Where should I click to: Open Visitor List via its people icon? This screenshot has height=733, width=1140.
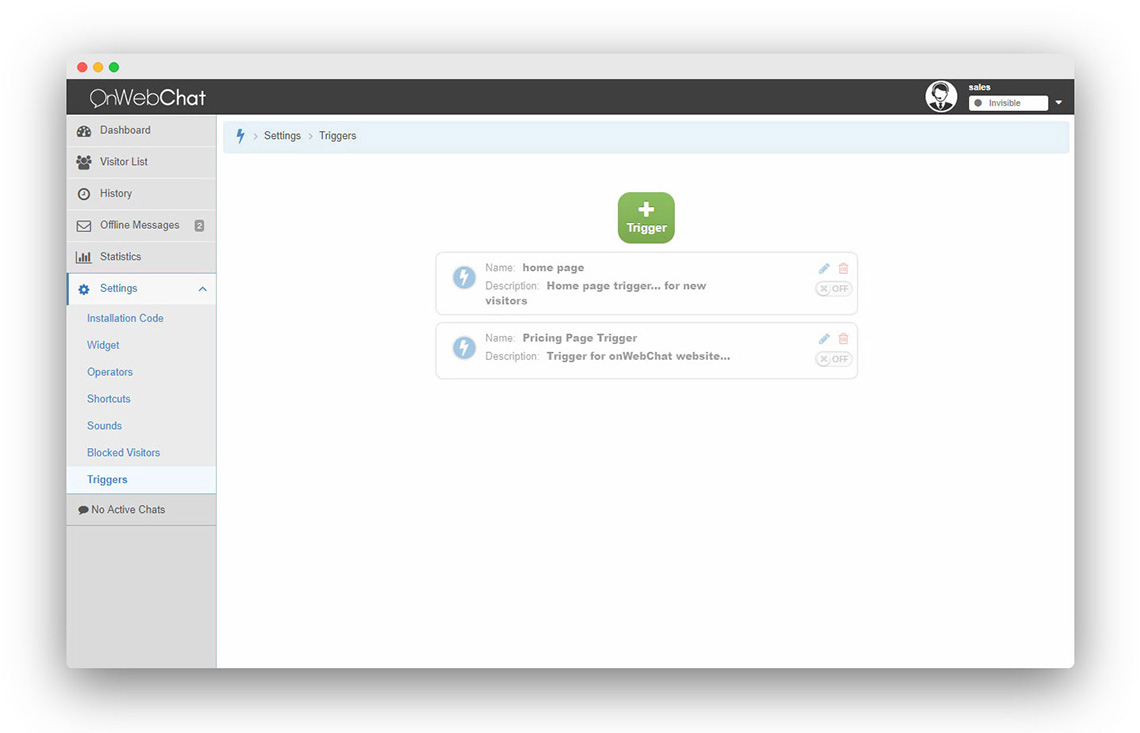click(x=84, y=162)
